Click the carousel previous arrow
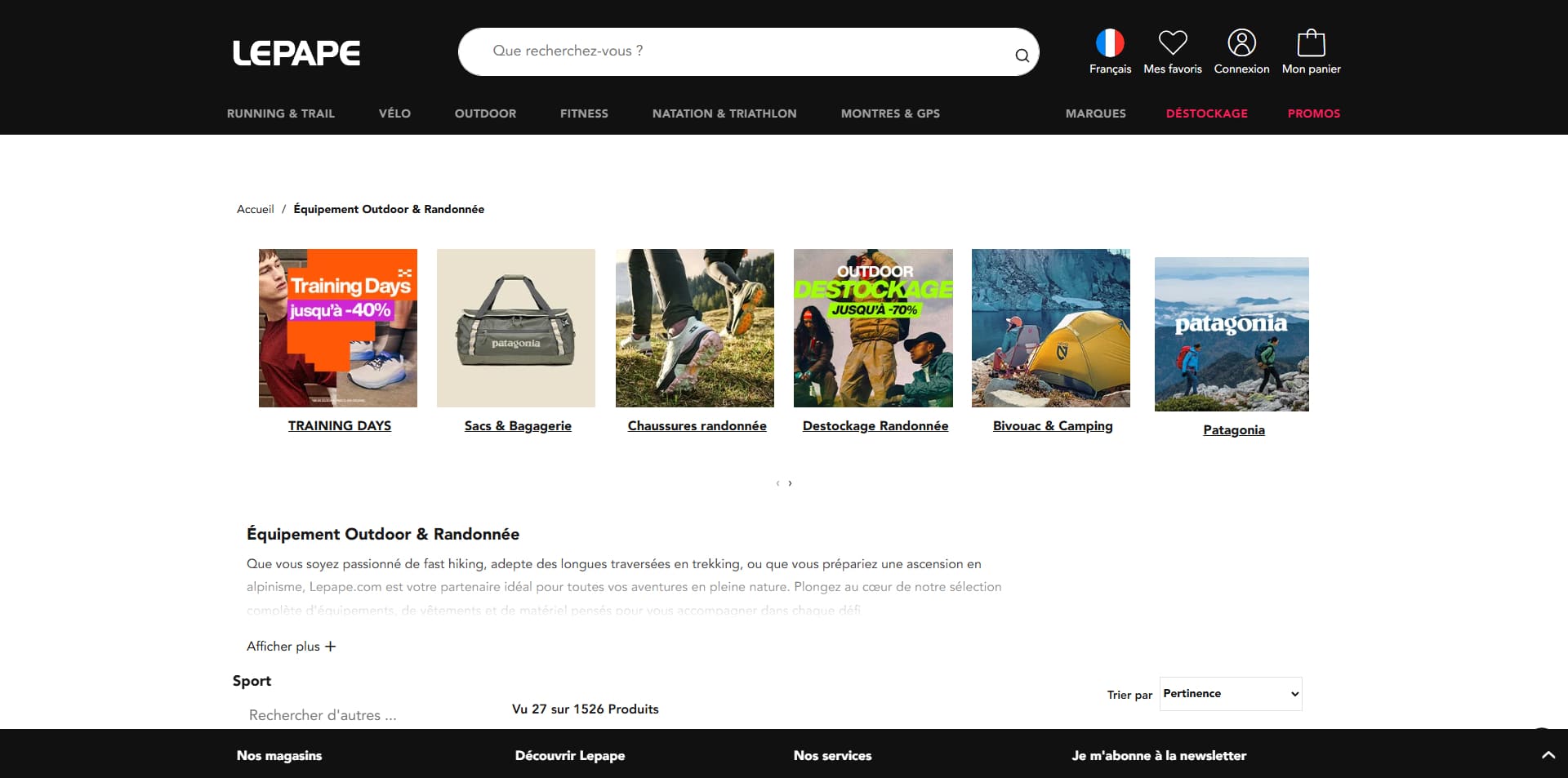Image resolution: width=1568 pixels, height=778 pixels. [777, 483]
